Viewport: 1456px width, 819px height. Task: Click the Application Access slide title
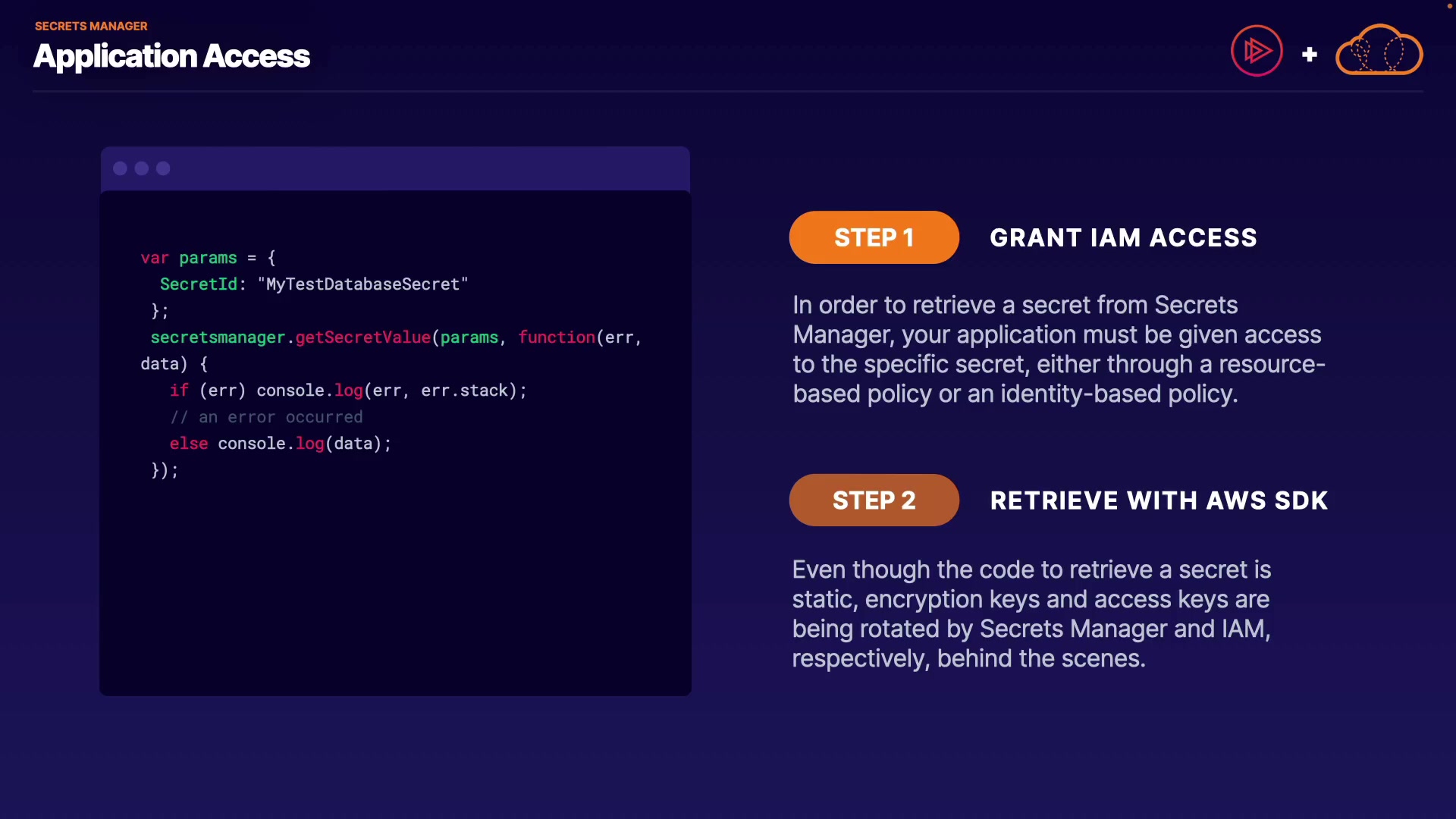point(171,56)
